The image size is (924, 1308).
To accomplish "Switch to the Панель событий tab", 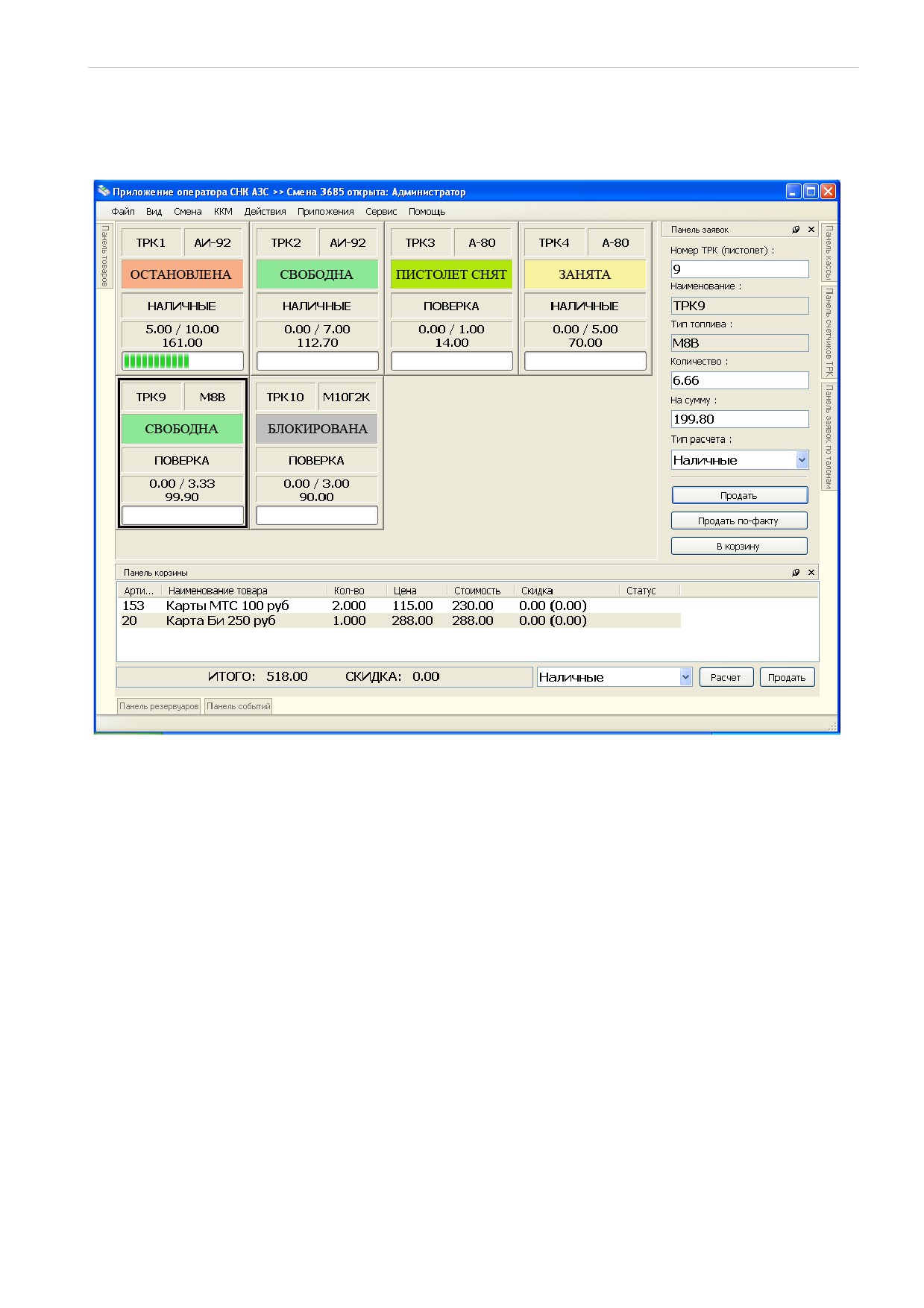I will click(239, 706).
